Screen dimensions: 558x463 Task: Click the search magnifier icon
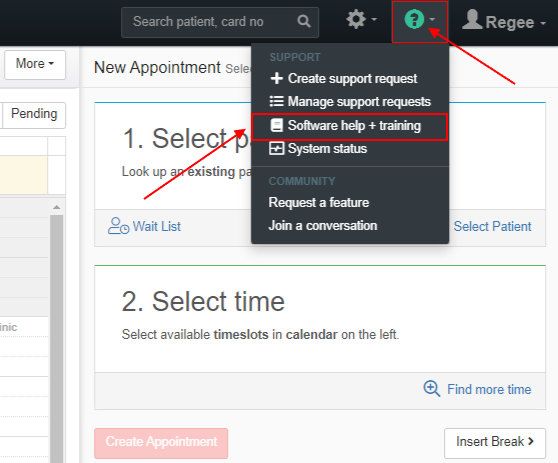point(304,22)
